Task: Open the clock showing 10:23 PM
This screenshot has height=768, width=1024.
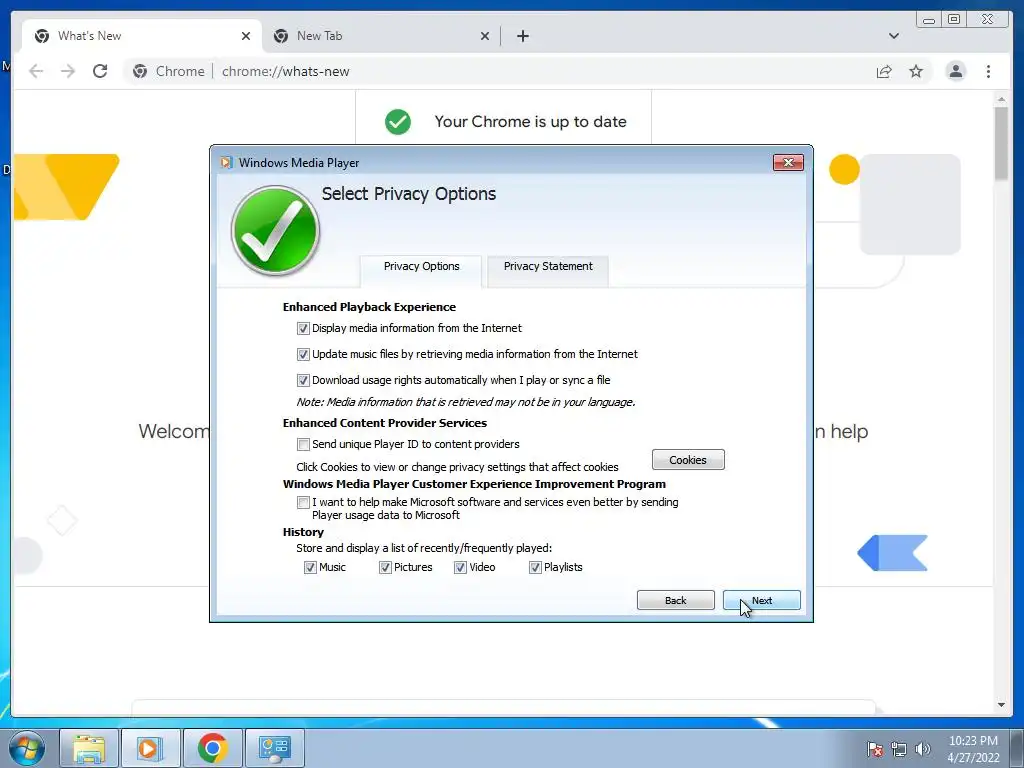Action: tap(973, 749)
